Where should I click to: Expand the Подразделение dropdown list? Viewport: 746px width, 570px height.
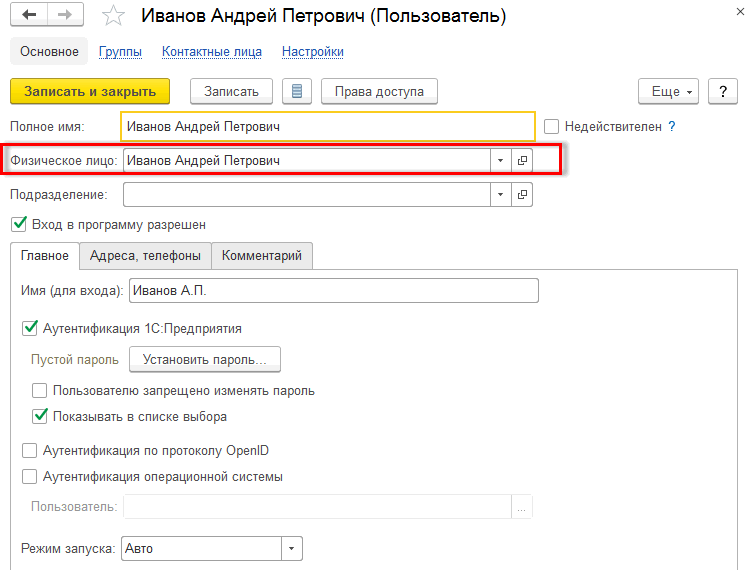pos(499,194)
